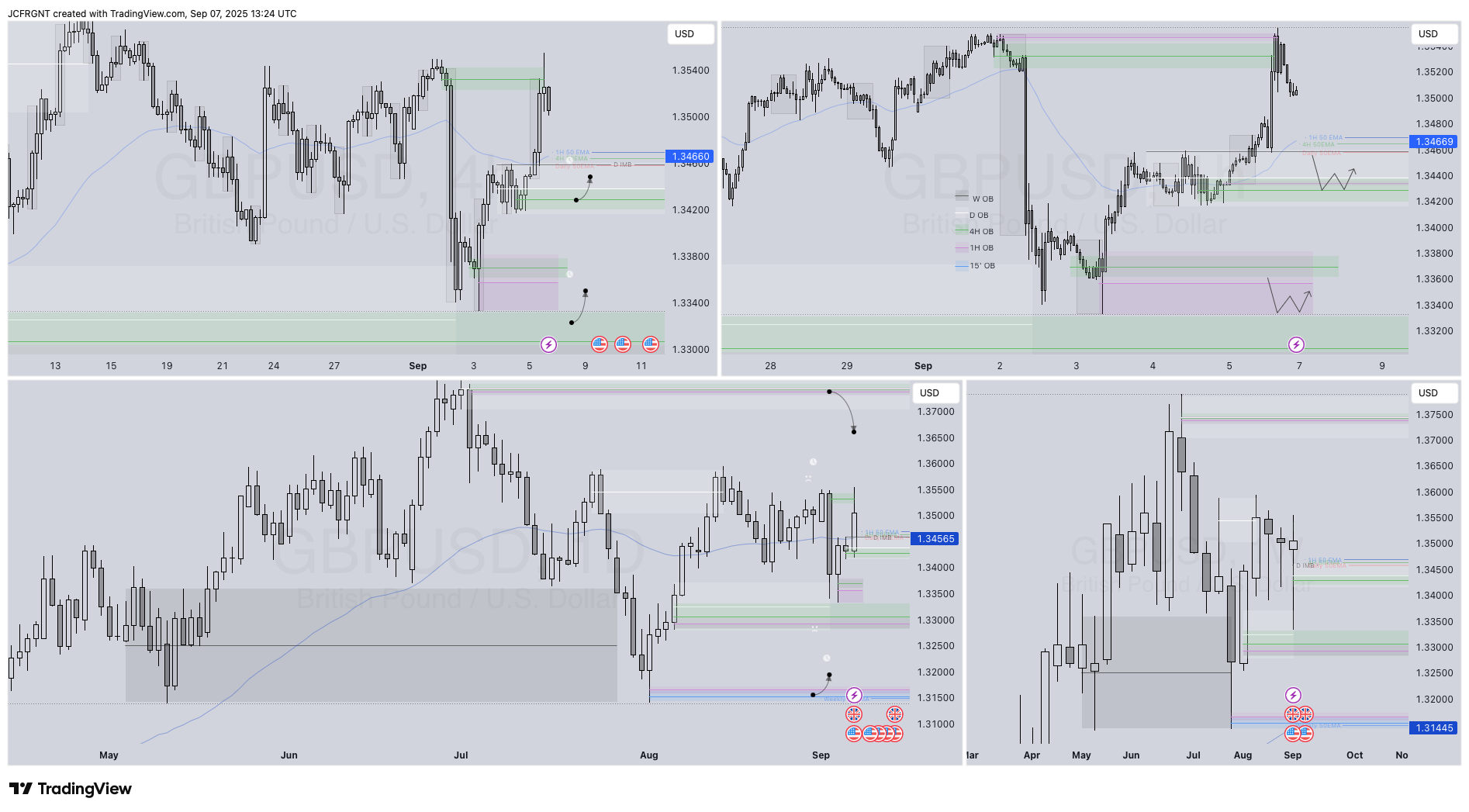Click the 1.34669 current price label
This screenshot has height=812, width=1469.
(1434, 142)
